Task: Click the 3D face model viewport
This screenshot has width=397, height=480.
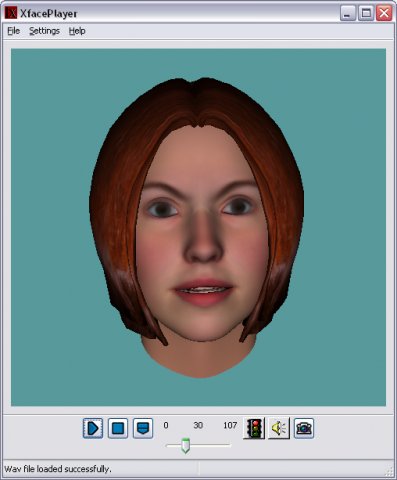Action: click(x=198, y=227)
